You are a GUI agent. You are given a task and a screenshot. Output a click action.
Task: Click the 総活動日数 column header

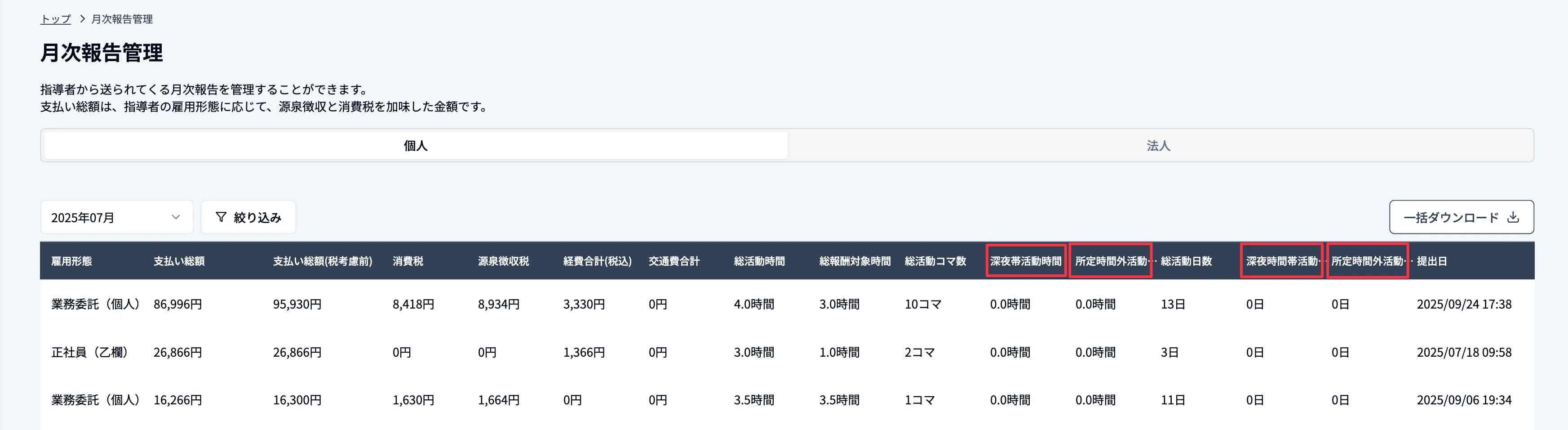click(x=1186, y=261)
